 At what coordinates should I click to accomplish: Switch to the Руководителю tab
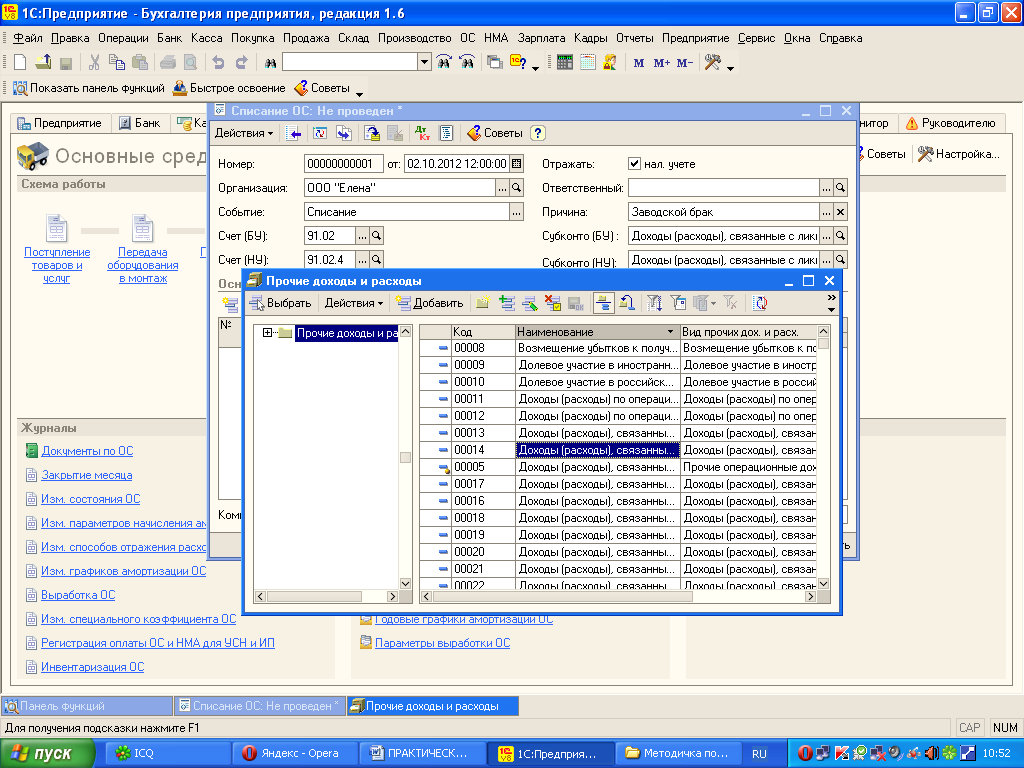pyautogui.click(x=951, y=123)
